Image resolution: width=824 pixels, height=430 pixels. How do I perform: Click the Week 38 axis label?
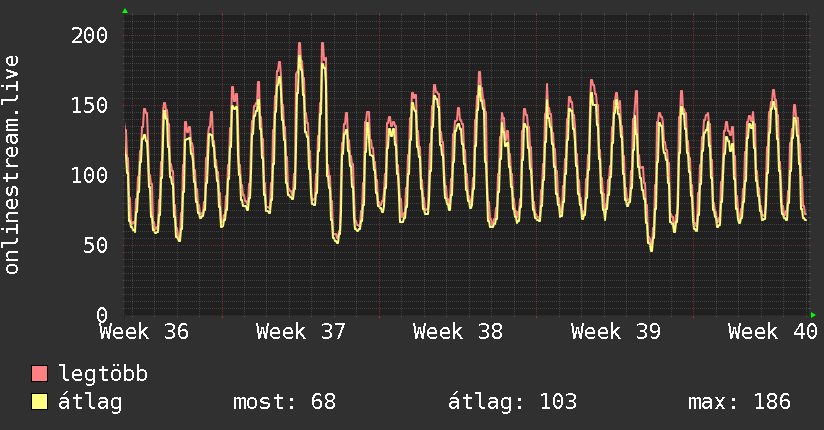pyautogui.click(x=458, y=332)
